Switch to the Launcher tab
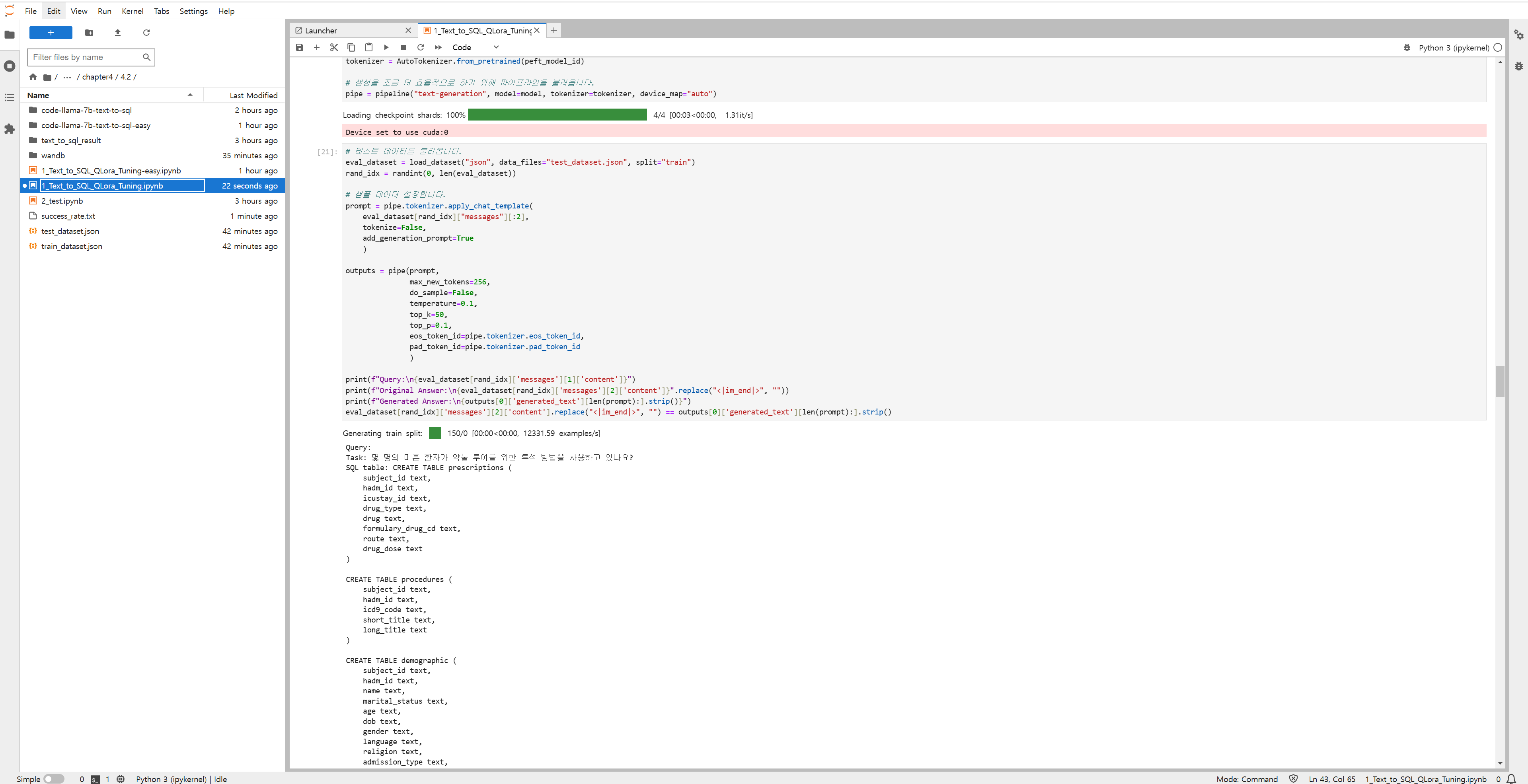This screenshot has width=1528, height=784. tap(321, 31)
